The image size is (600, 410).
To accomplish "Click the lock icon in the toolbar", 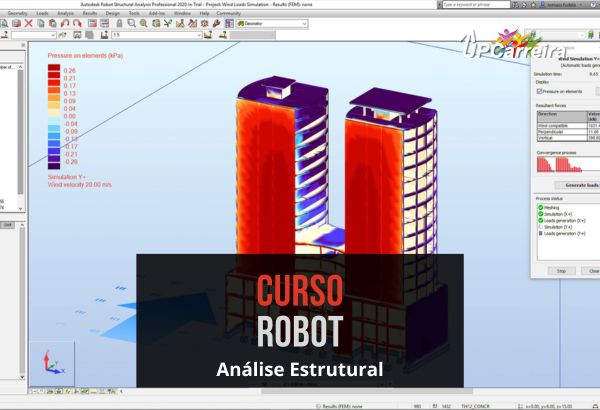I will pos(119,24).
